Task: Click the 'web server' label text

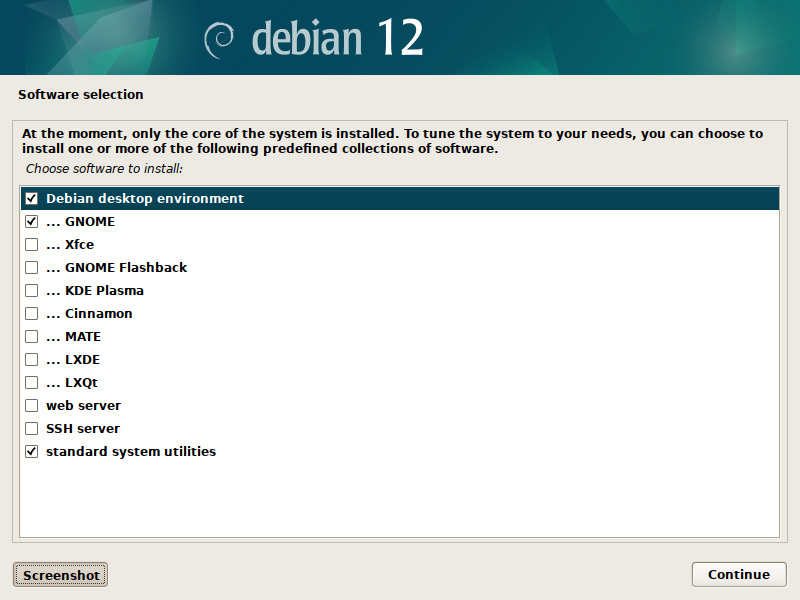Action: 84,405
